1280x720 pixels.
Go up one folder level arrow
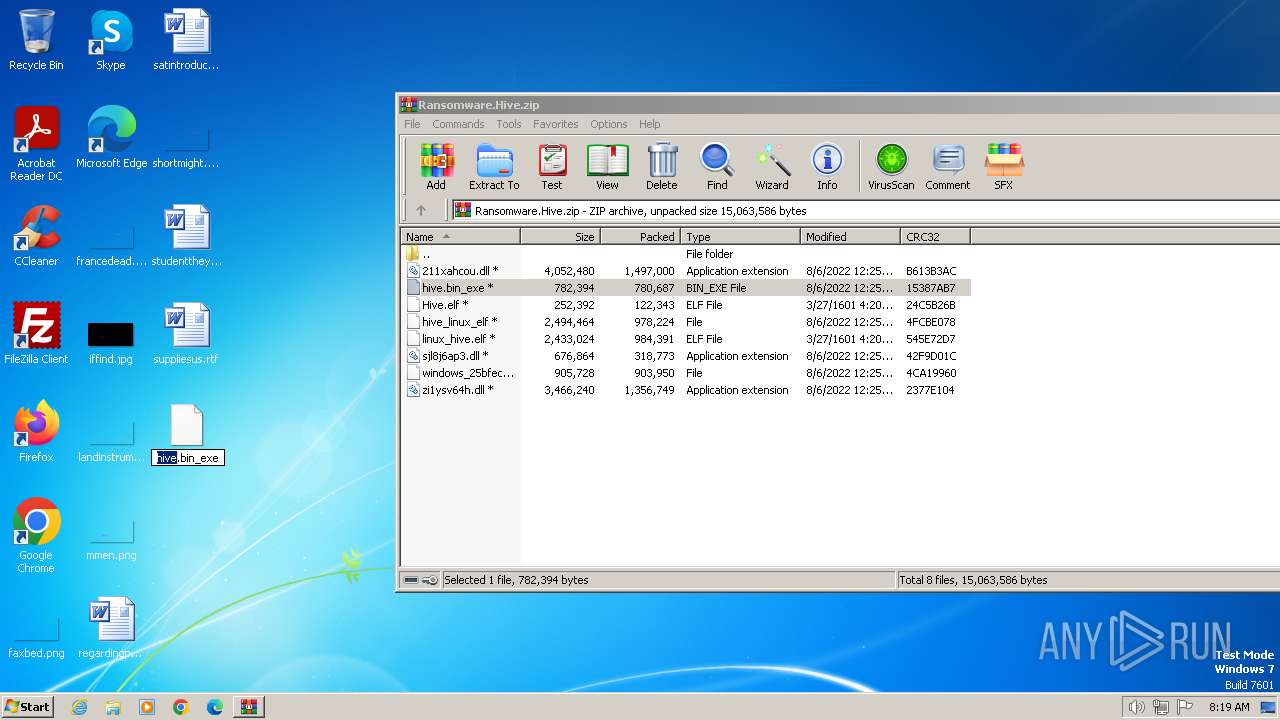421,210
